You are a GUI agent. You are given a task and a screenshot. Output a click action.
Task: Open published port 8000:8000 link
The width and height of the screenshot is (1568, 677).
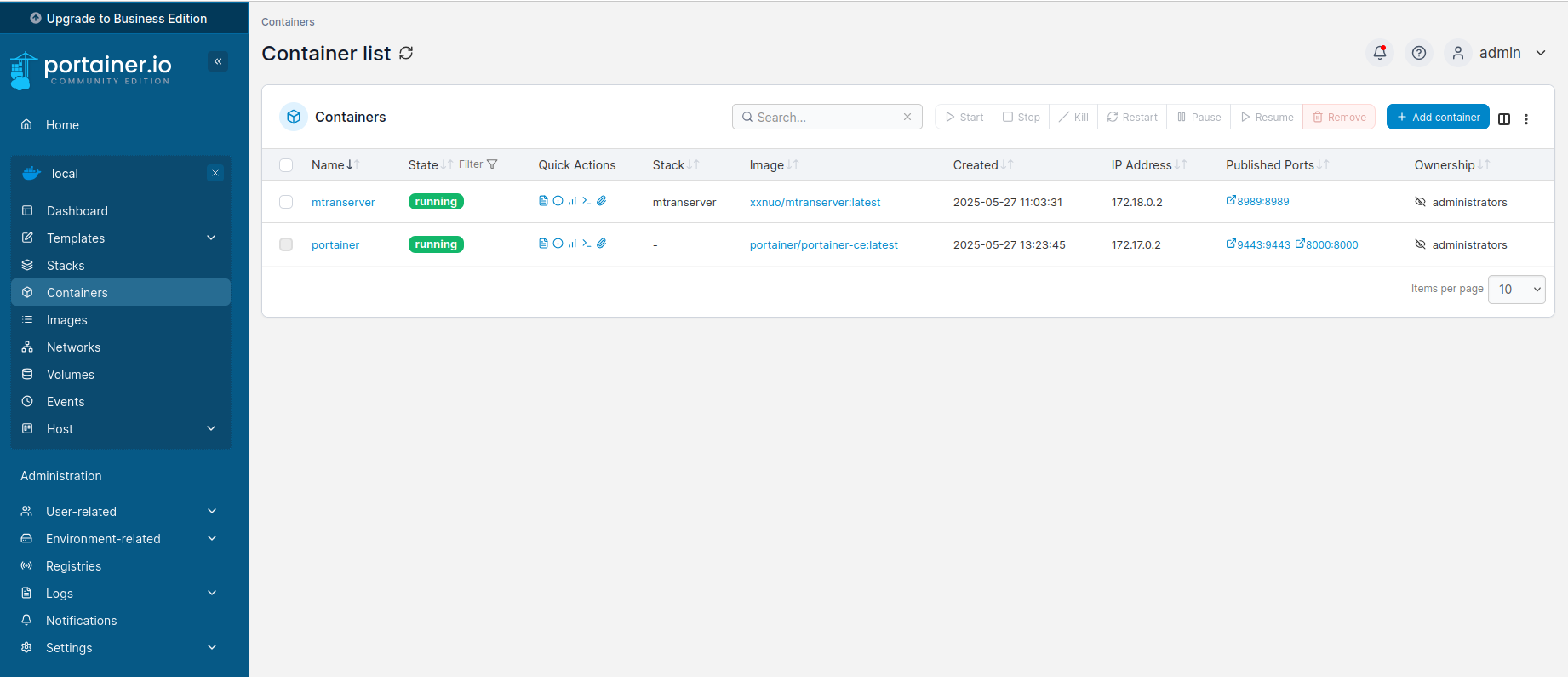[x=1327, y=244]
